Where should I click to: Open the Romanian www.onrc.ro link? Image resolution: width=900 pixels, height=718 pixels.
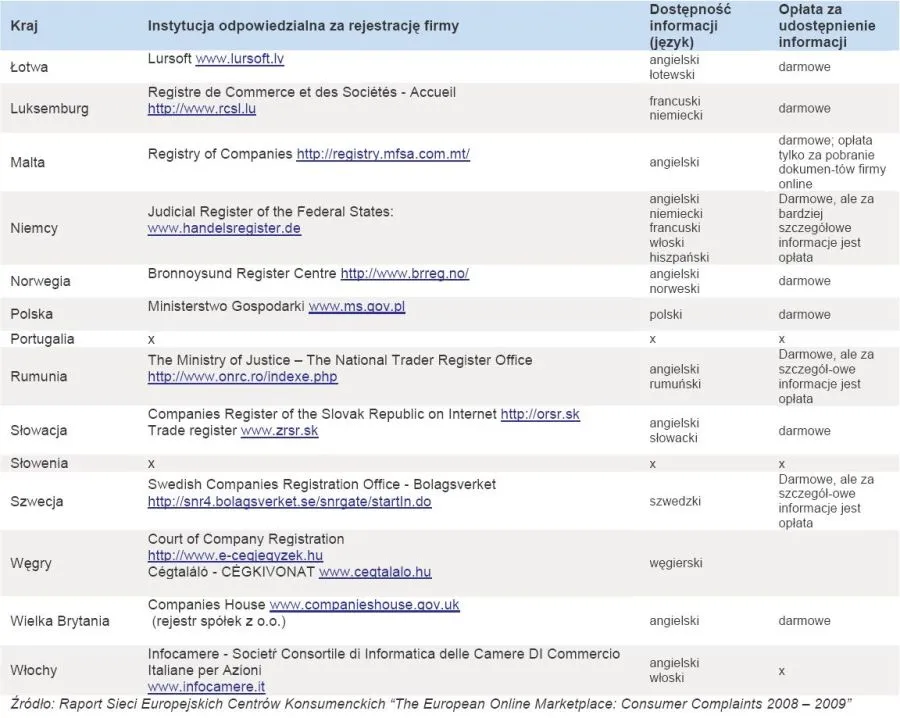pyautogui.click(x=242, y=377)
